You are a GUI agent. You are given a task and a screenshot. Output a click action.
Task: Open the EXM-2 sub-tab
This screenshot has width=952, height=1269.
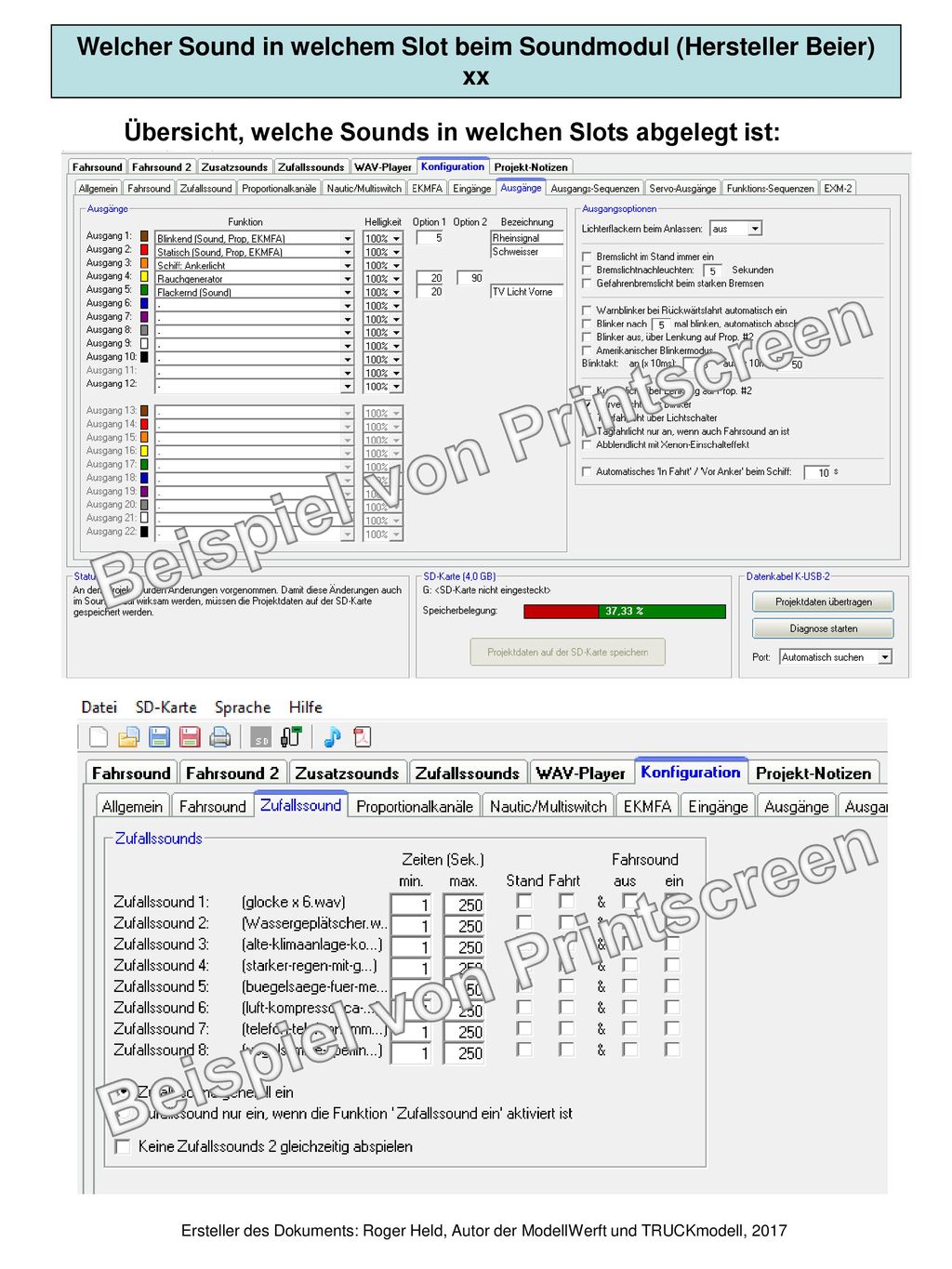point(838,189)
